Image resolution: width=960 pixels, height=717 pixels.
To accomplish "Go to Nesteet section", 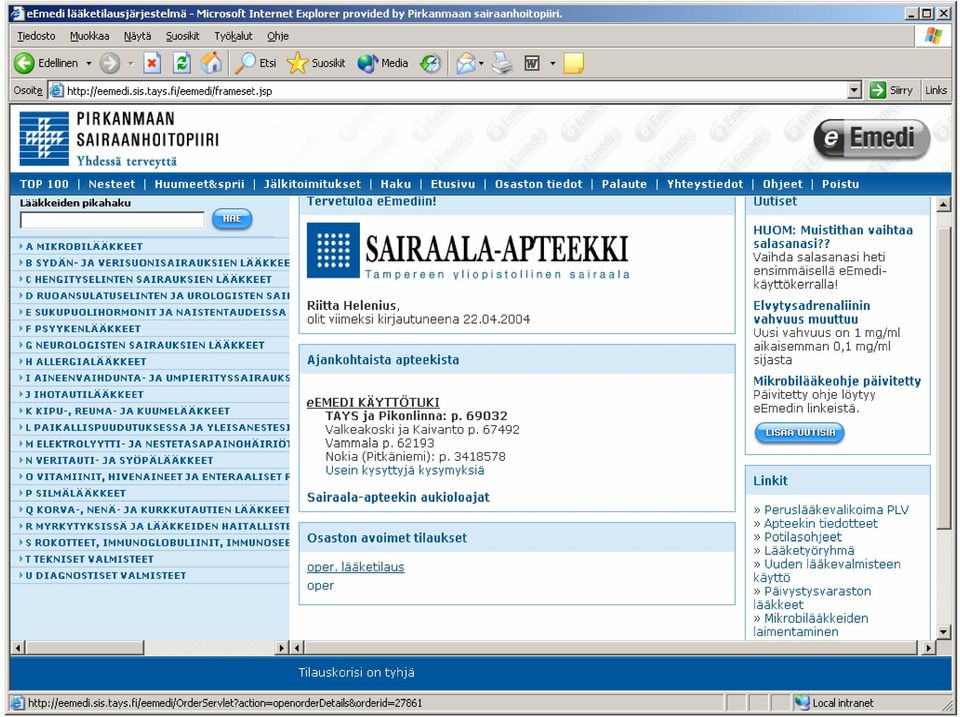I will [x=111, y=184].
